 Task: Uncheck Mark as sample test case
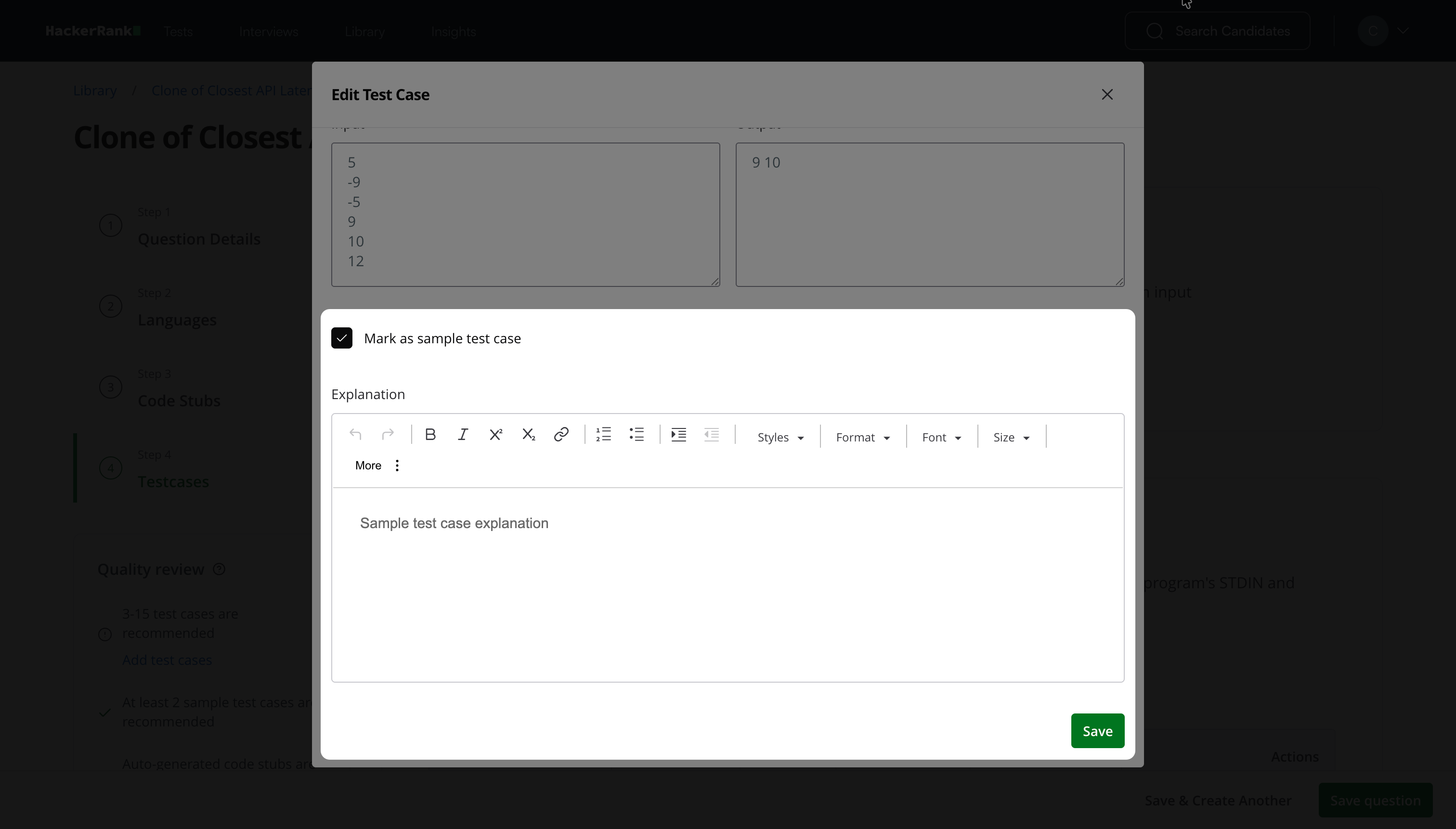pyautogui.click(x=342, y=338)
